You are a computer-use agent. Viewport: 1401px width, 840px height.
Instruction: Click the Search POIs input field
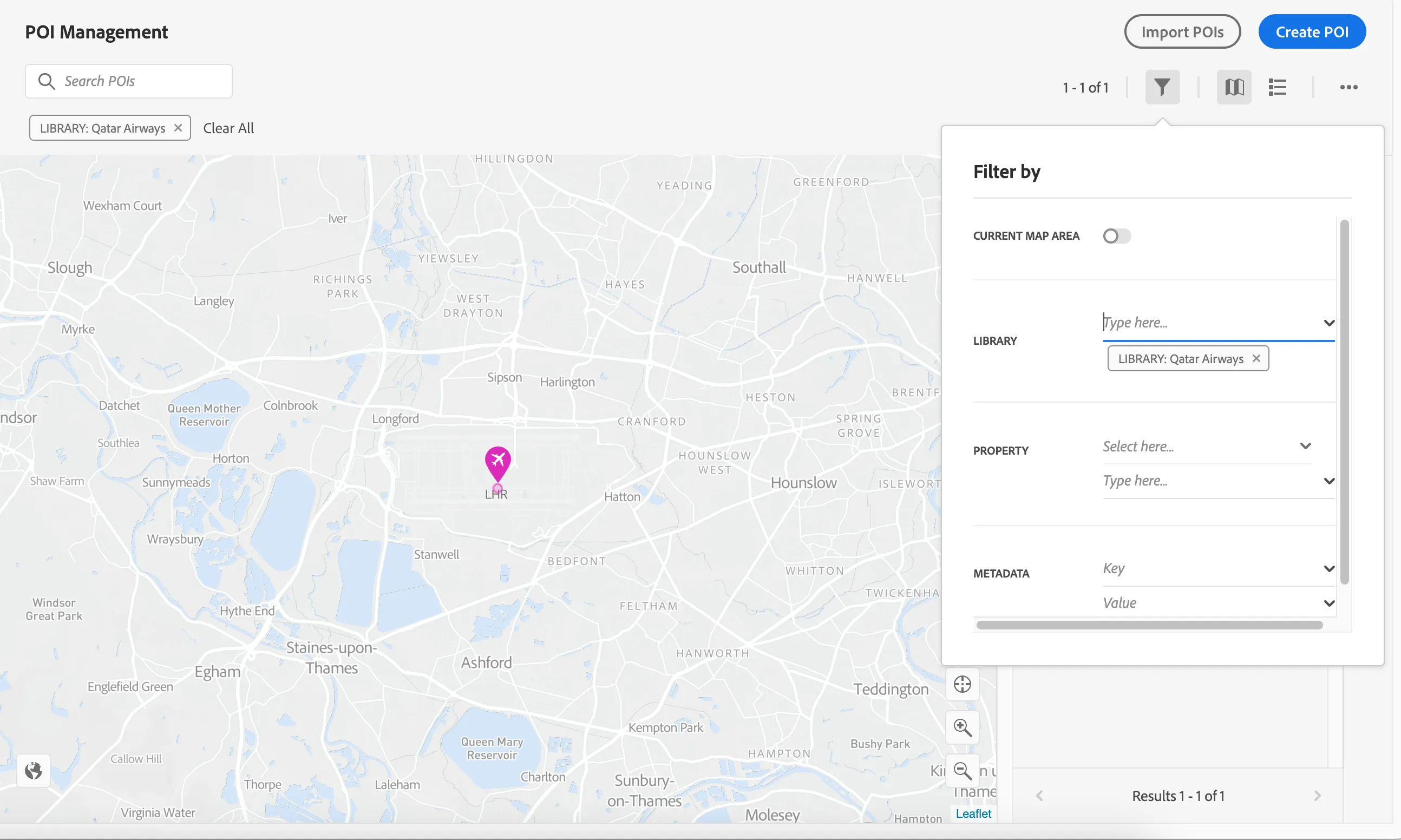coord(128,81)
